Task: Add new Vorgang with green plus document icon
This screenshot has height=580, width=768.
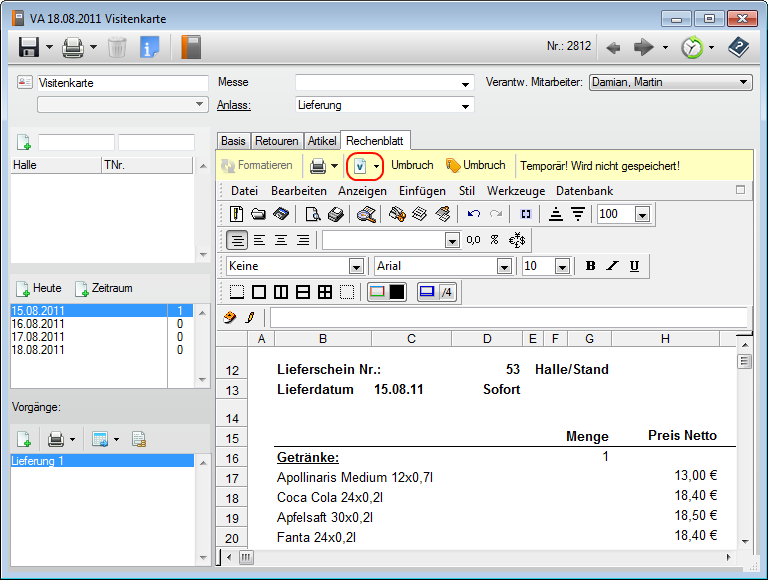Action: 23,439
